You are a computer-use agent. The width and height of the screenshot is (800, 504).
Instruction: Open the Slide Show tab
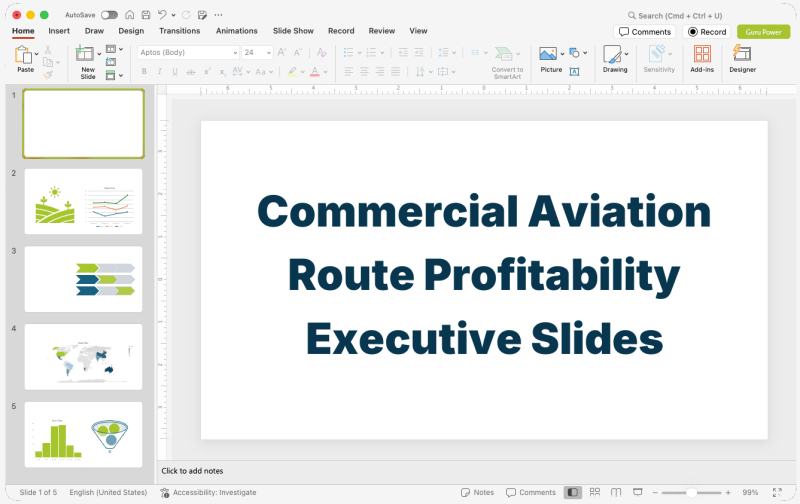293,31
